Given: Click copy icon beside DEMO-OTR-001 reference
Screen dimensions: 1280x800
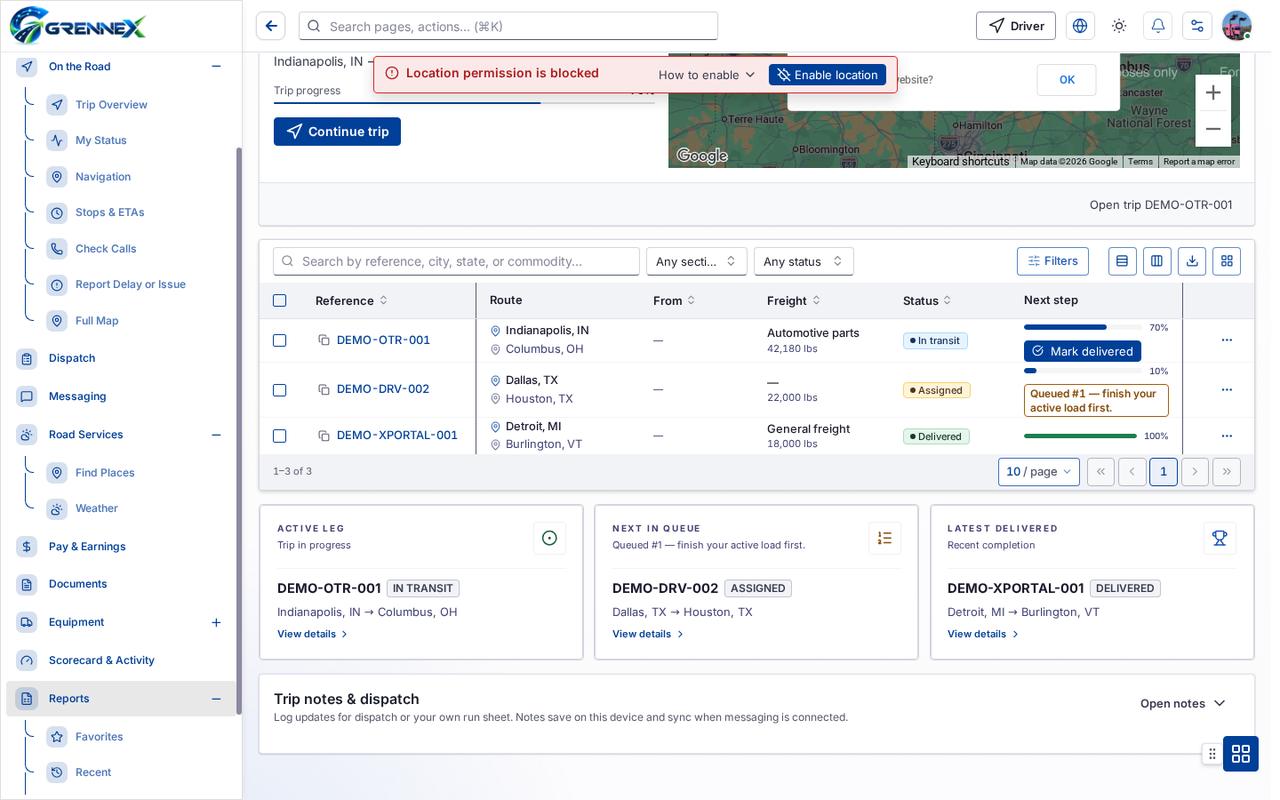Looking at the screenshot, I should coord(324,340).
